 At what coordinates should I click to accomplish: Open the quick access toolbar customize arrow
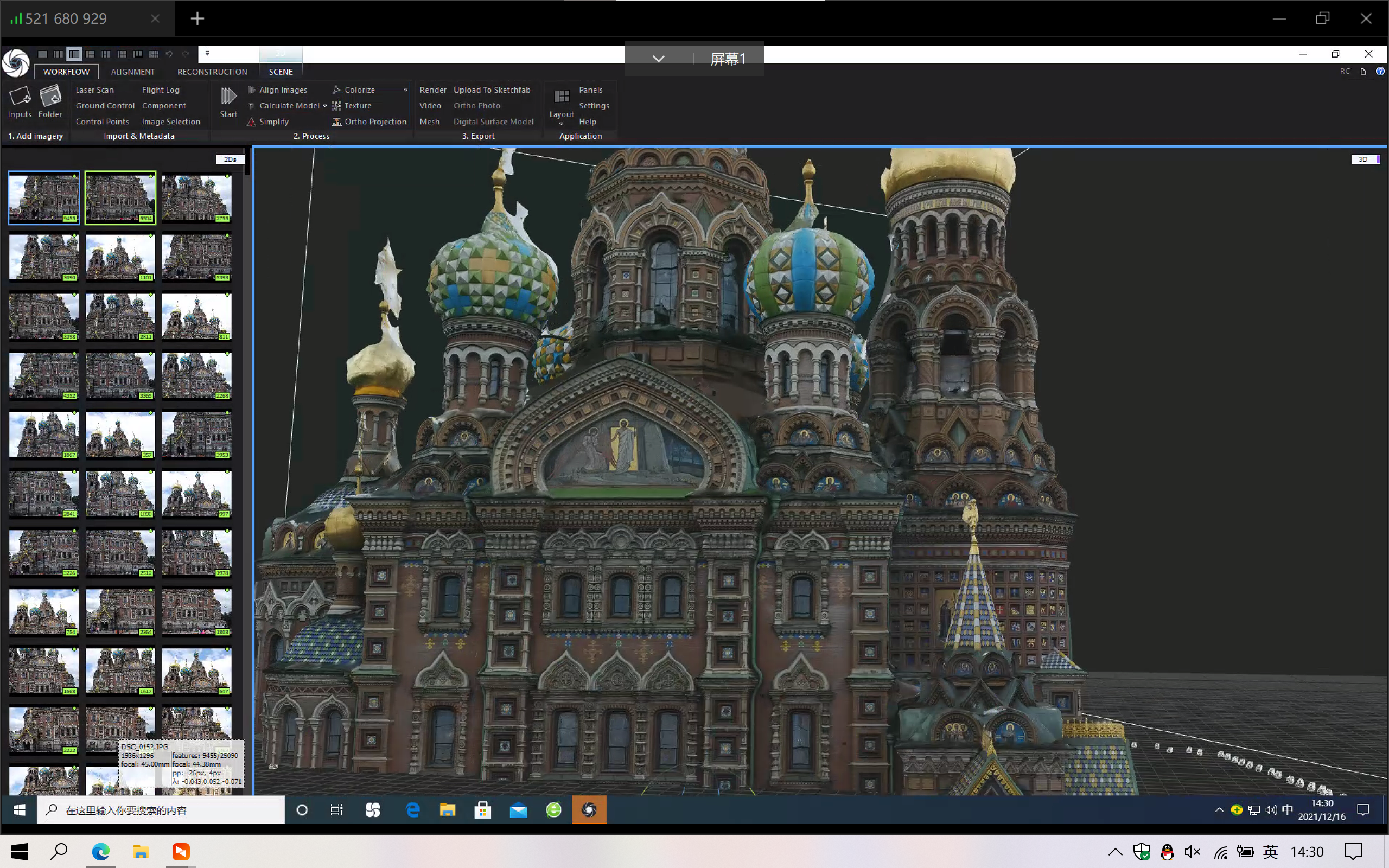tap(207, 53)
